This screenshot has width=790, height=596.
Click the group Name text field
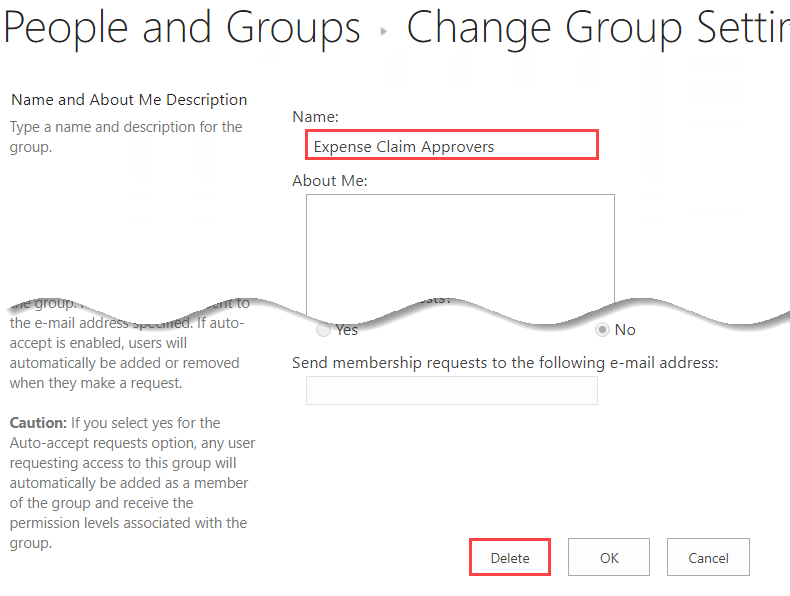coord(451,146)
